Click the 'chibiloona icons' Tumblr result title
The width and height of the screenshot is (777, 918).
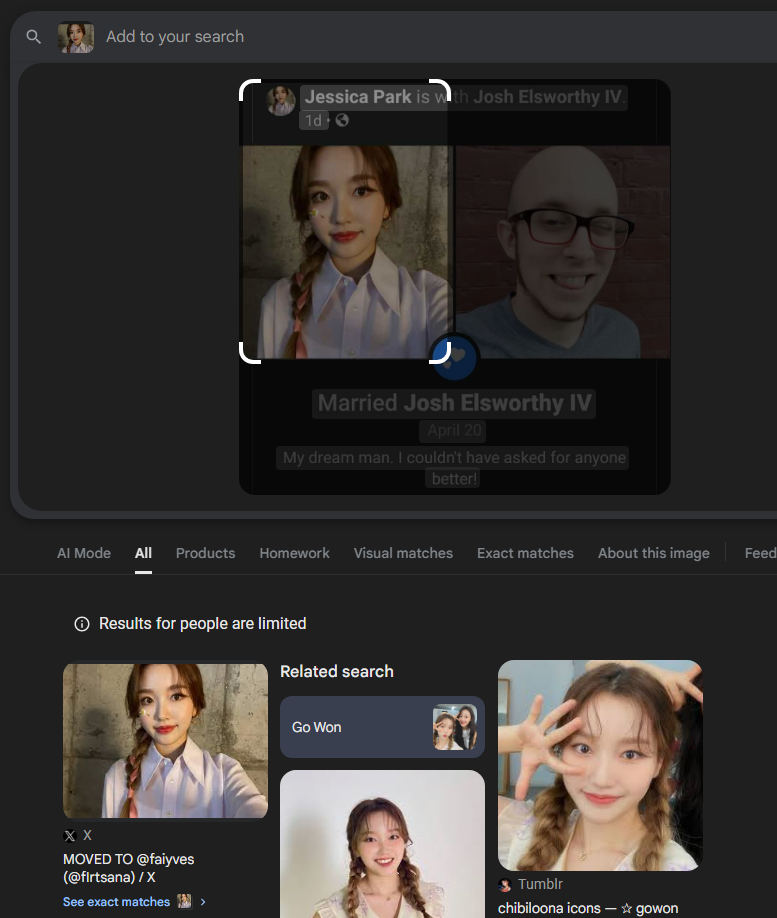coord(588,908)
